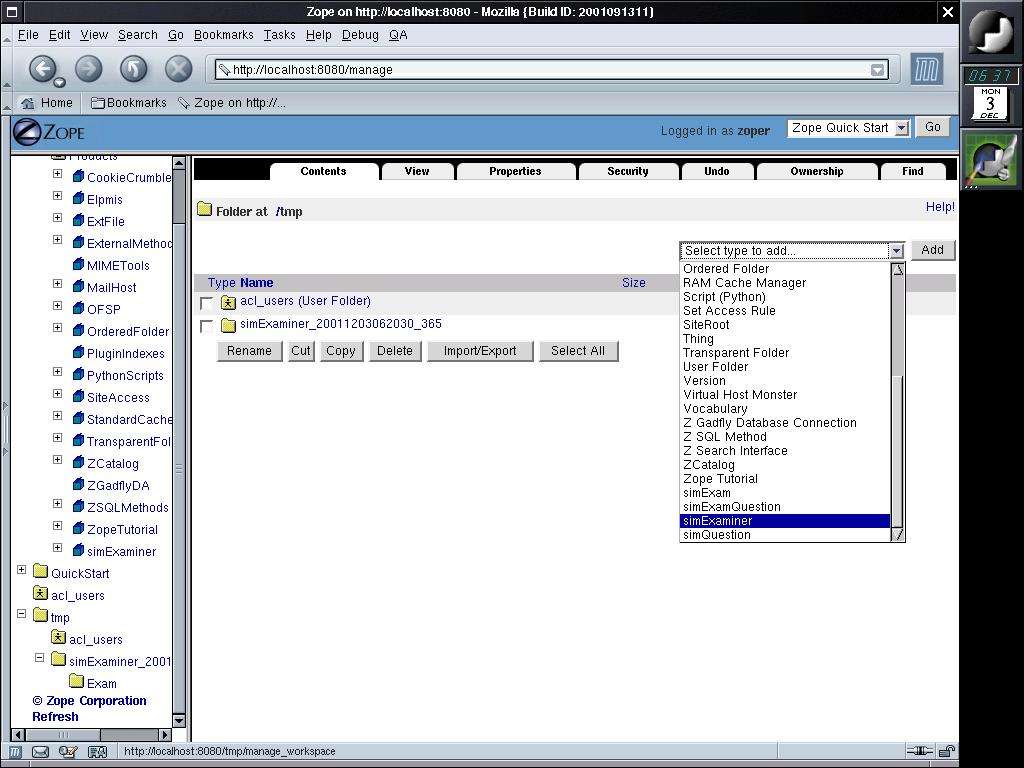Switch to the Security tab
This screenshot has height=768, width=1024.
tap(628, 171)
